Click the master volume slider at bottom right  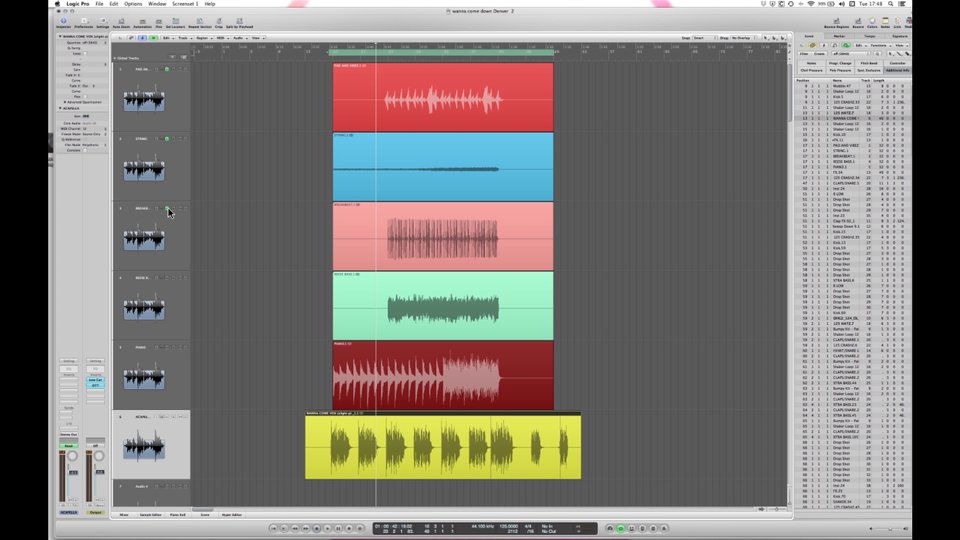pyautogui.click(x=888, y=528)
